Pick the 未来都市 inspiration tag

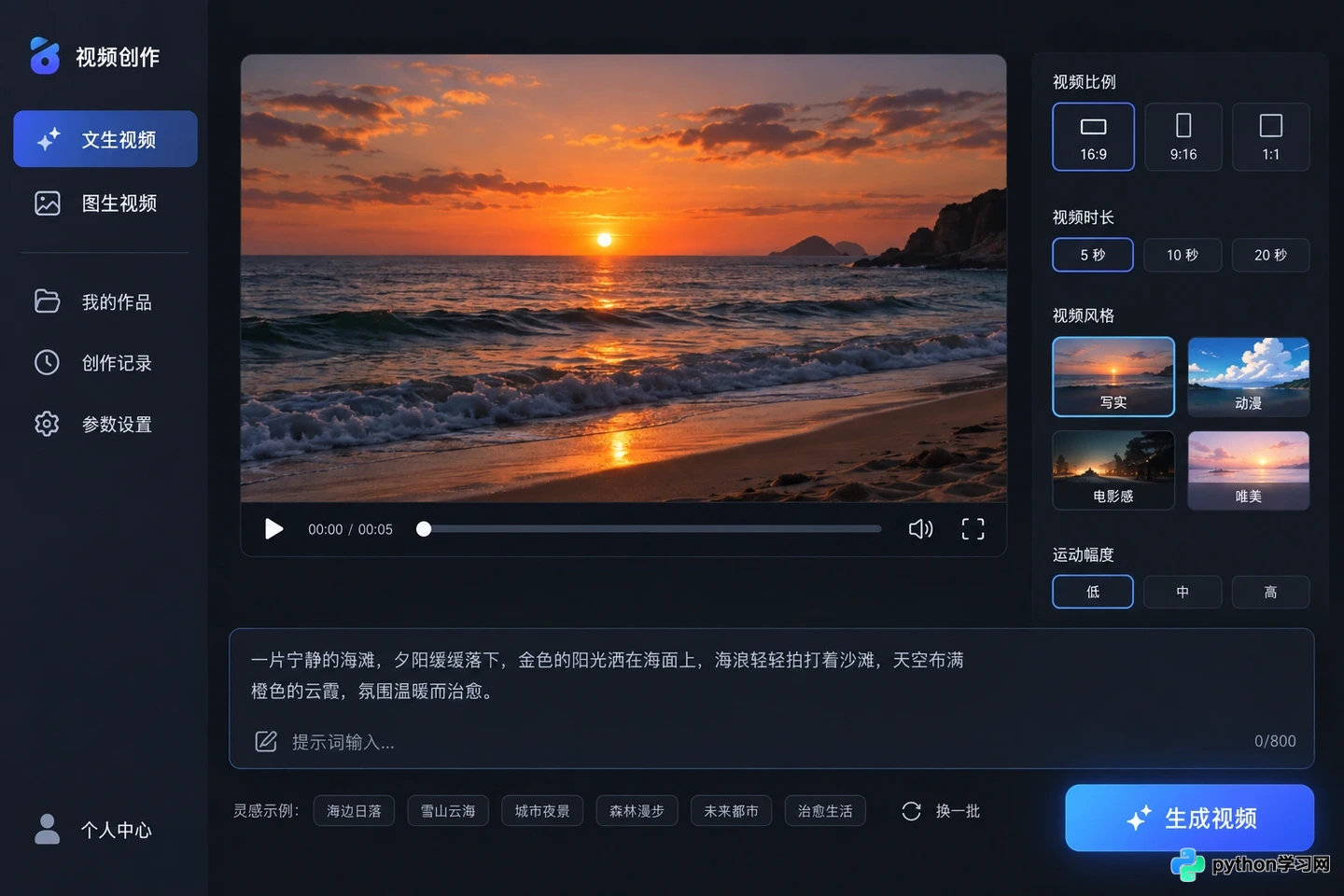(731, 811)
